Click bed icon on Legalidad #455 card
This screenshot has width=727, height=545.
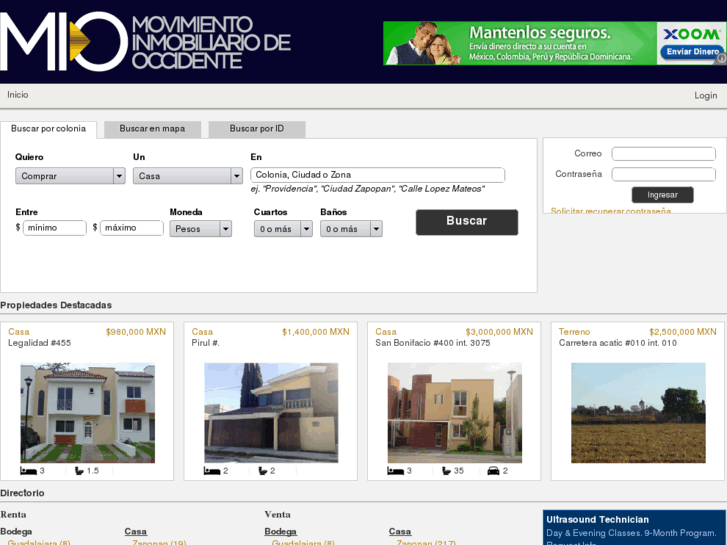(x=28, y=471)
